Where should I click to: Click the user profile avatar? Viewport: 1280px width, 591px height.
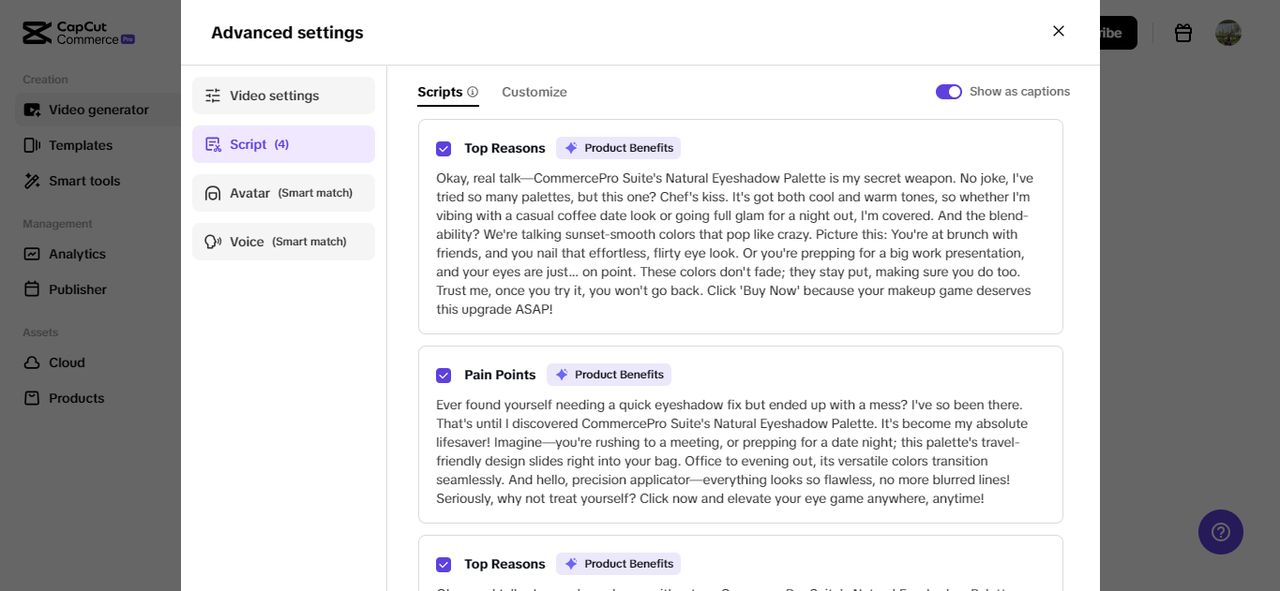point(1228,33)
